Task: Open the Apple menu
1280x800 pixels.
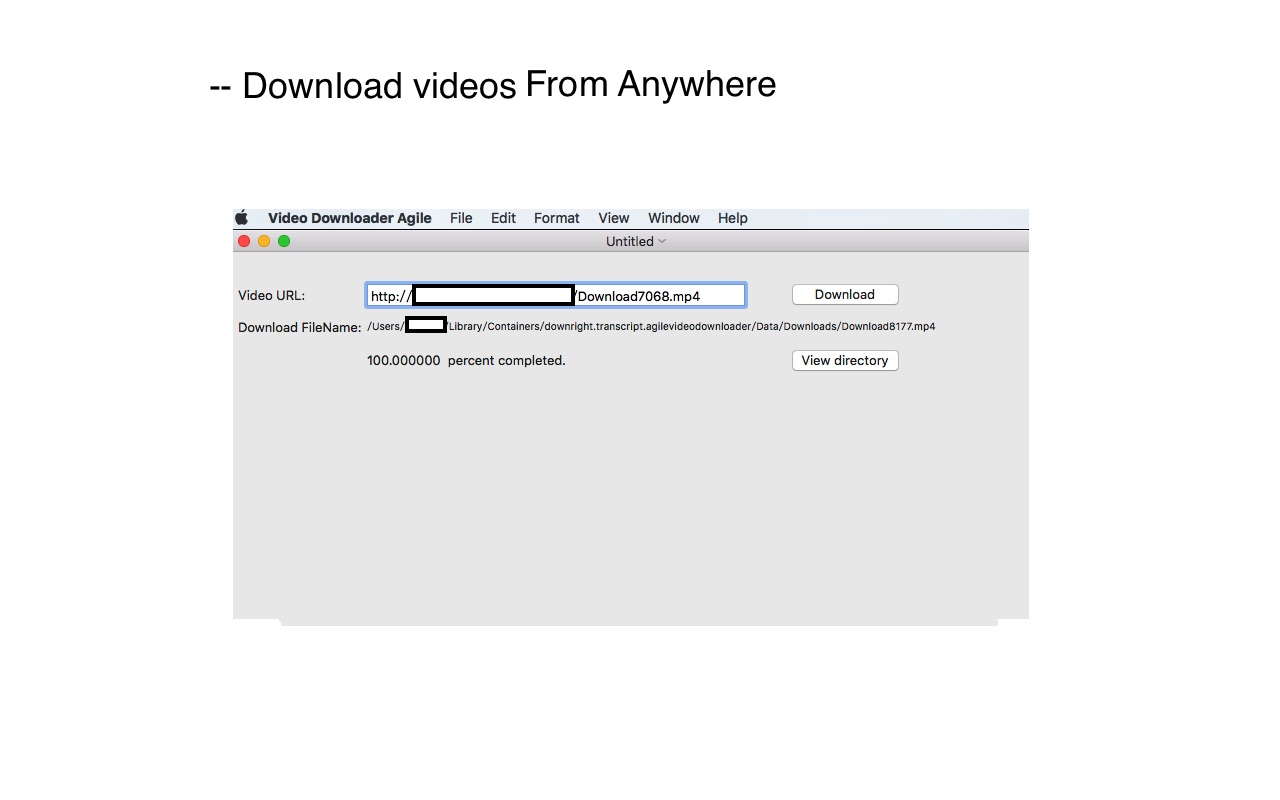Action: (241, 218)
